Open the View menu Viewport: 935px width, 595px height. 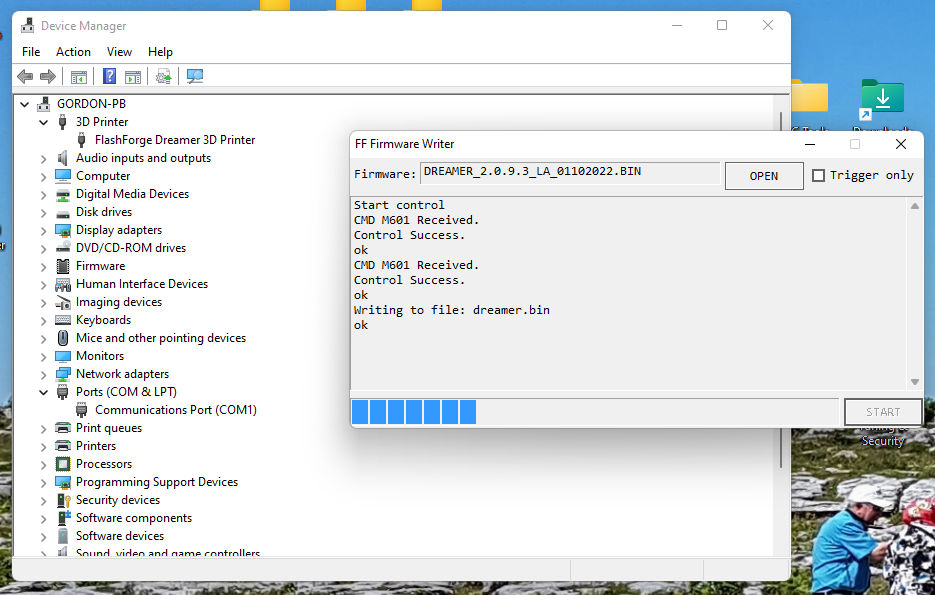pos(119,51)
